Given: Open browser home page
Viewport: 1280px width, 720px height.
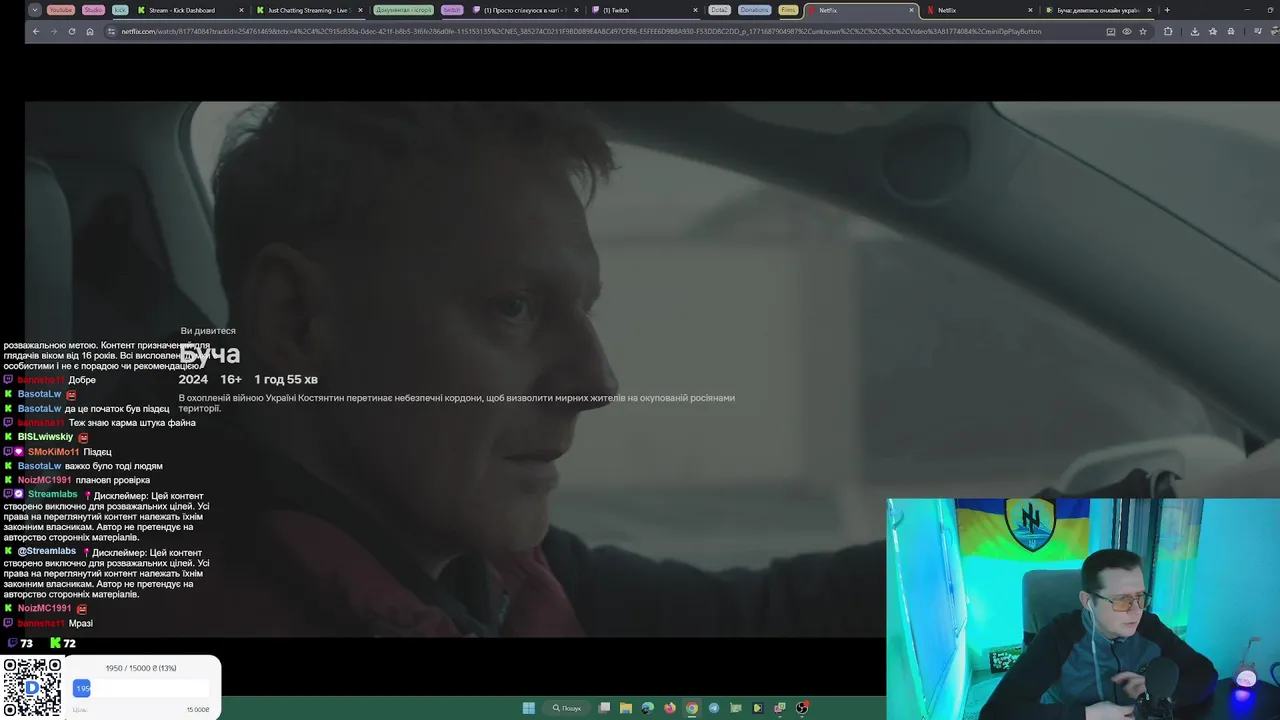Looking at the screenshot, I should click(x=90, y=31).
